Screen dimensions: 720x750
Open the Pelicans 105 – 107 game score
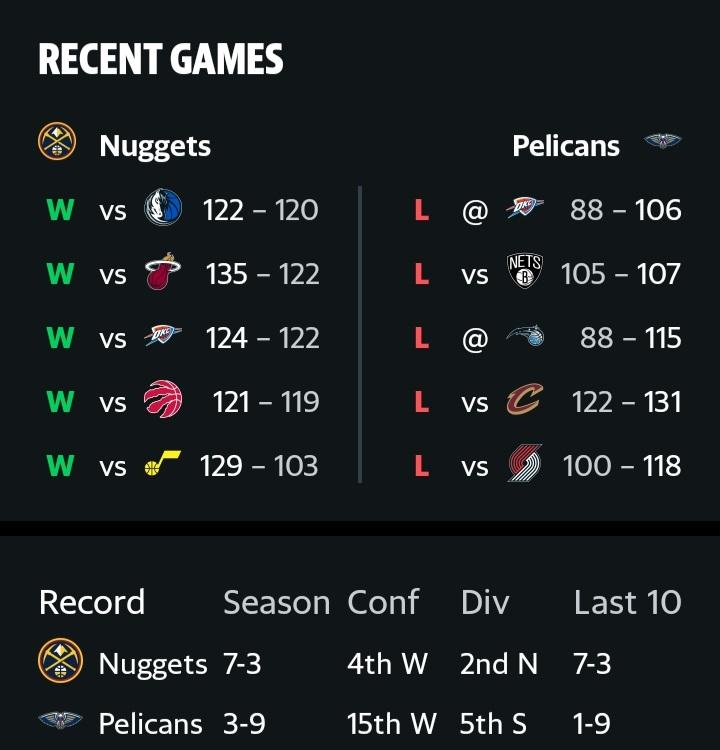pyautogui.click(x=620, y=274)
